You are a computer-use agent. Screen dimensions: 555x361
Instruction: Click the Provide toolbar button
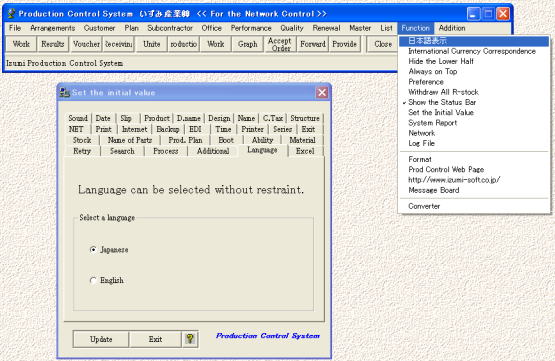344,44
